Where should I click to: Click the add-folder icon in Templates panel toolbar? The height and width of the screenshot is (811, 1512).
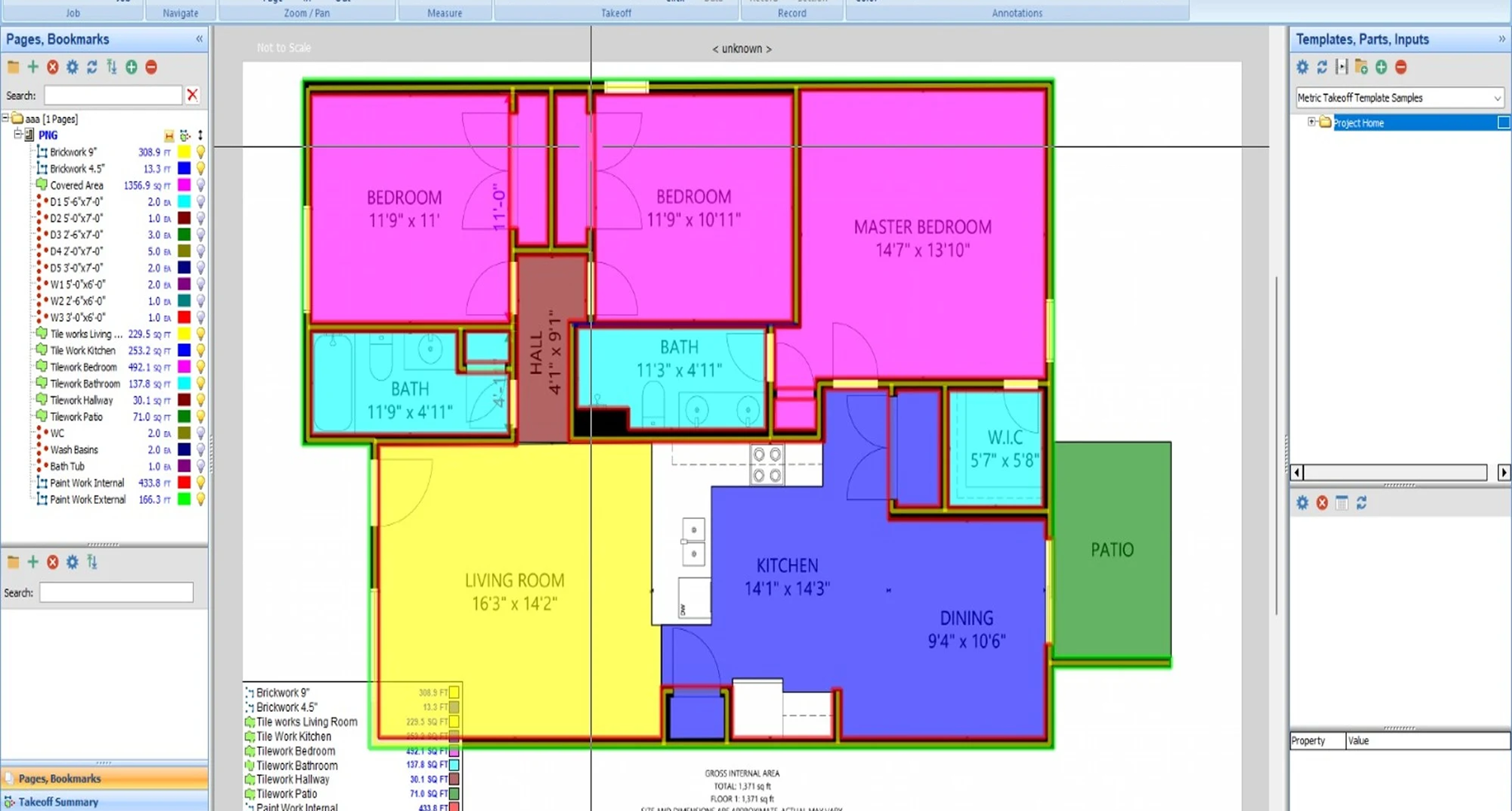pyautogui.click(x=1361, y=68)
